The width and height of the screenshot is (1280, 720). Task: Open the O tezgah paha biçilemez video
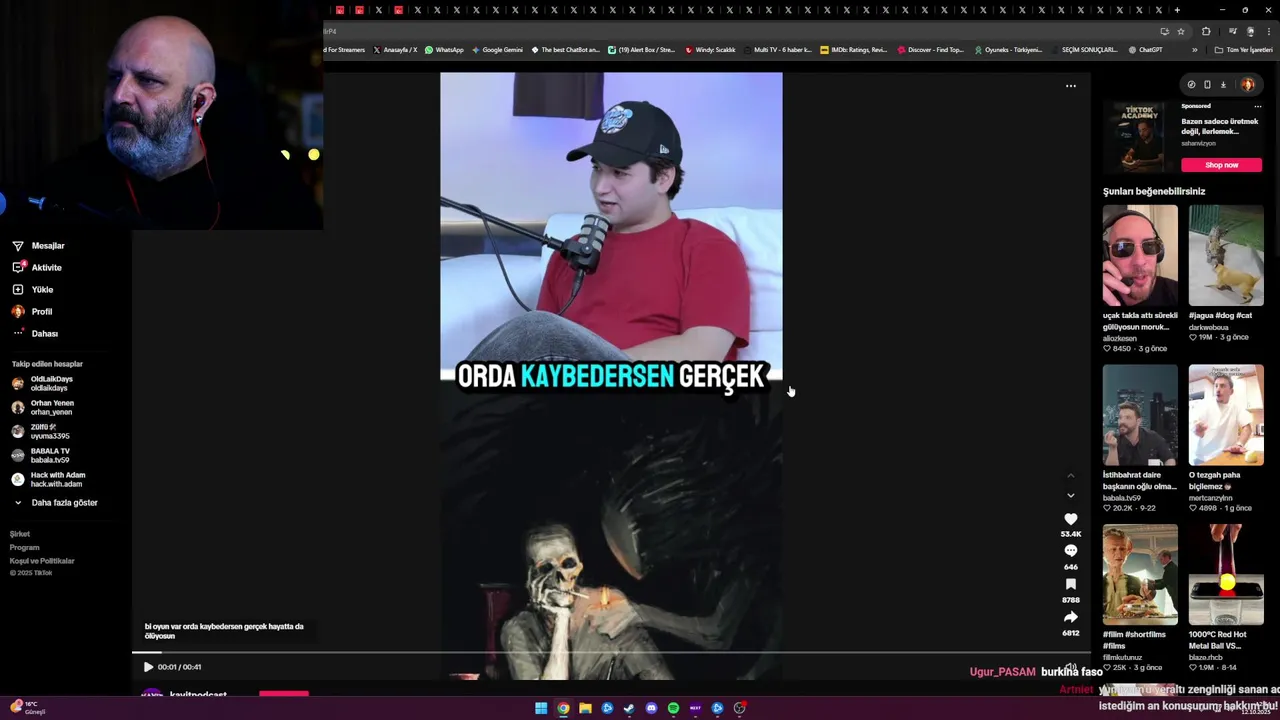pos(1226,415)
